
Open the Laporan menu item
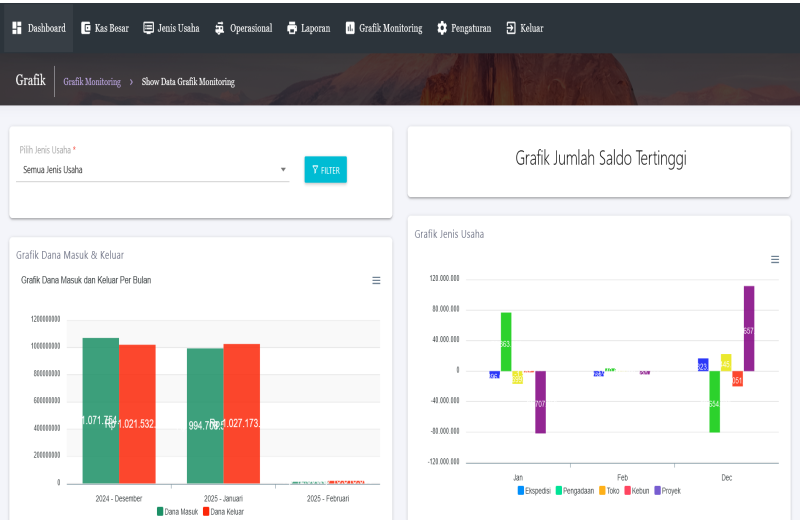pyautogui.click(x=315, y=28)
